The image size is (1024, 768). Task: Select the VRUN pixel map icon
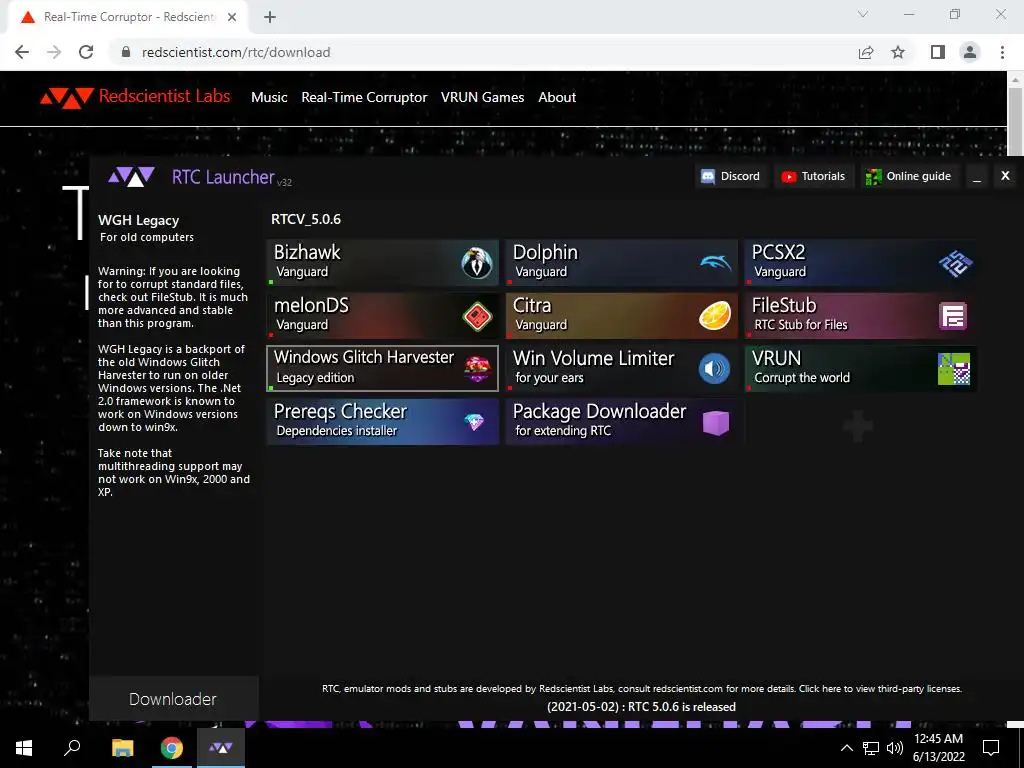pyautogui.click(x=953, y=369)
